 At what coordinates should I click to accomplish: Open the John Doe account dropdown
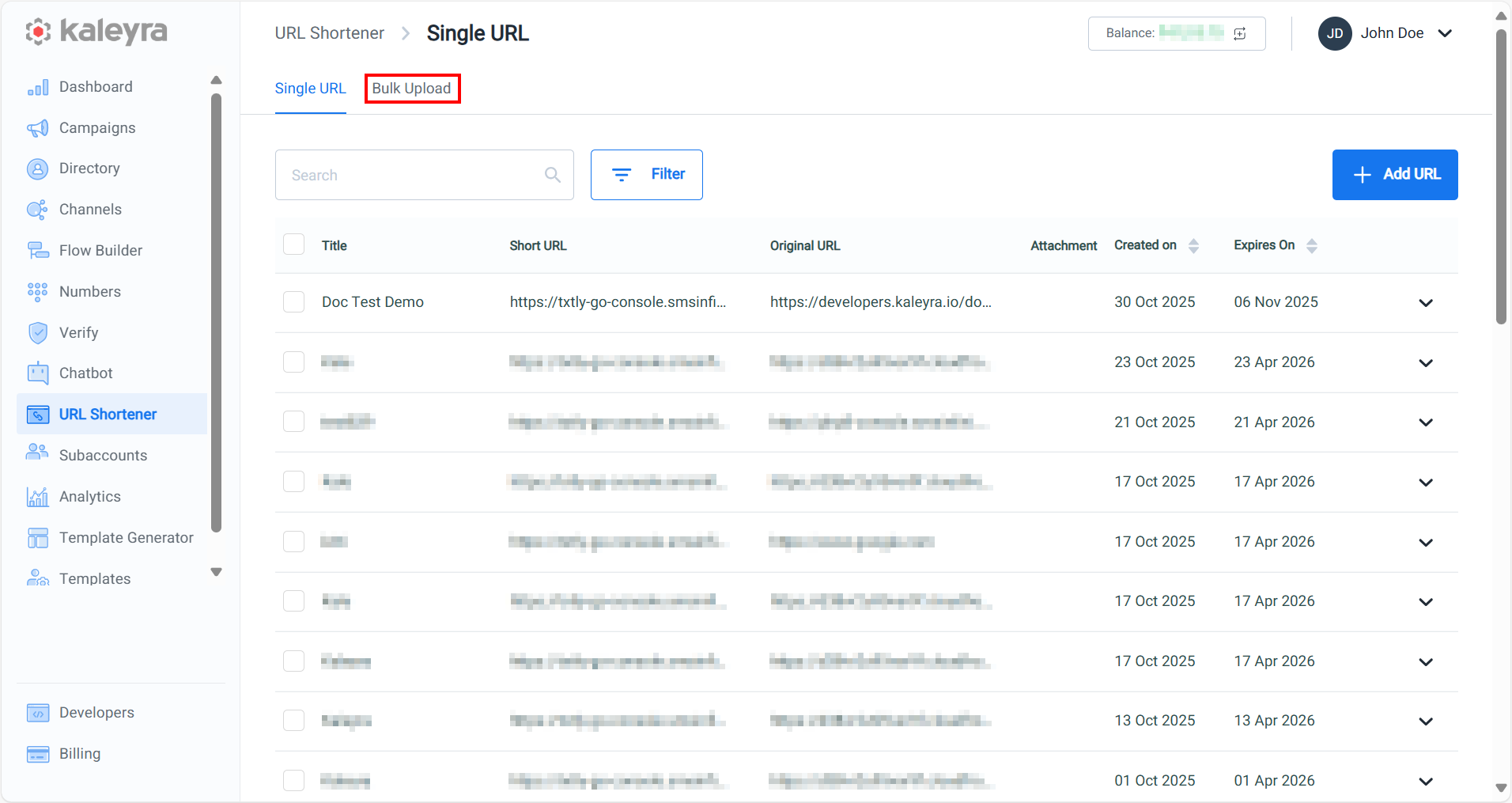[x=1445, y=33]
